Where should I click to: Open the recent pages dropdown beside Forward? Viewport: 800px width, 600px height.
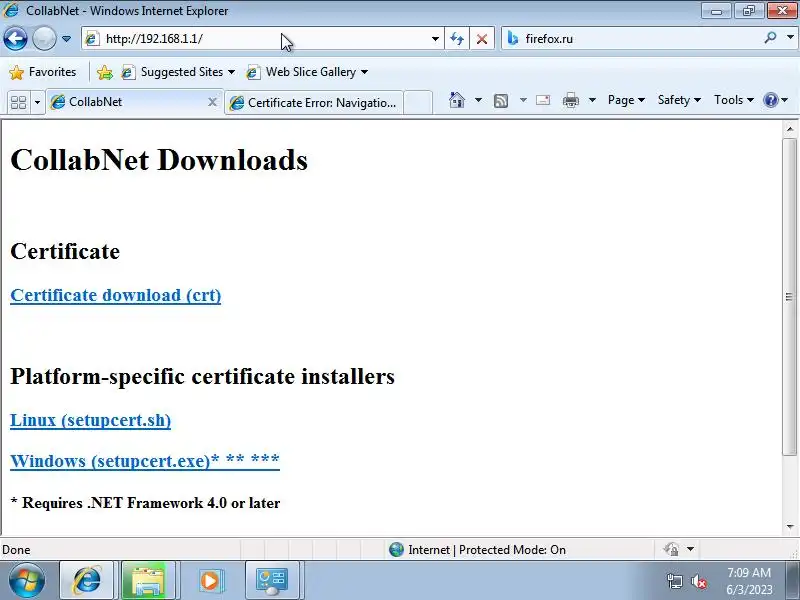pyautogui.click(x=66, y=39)
